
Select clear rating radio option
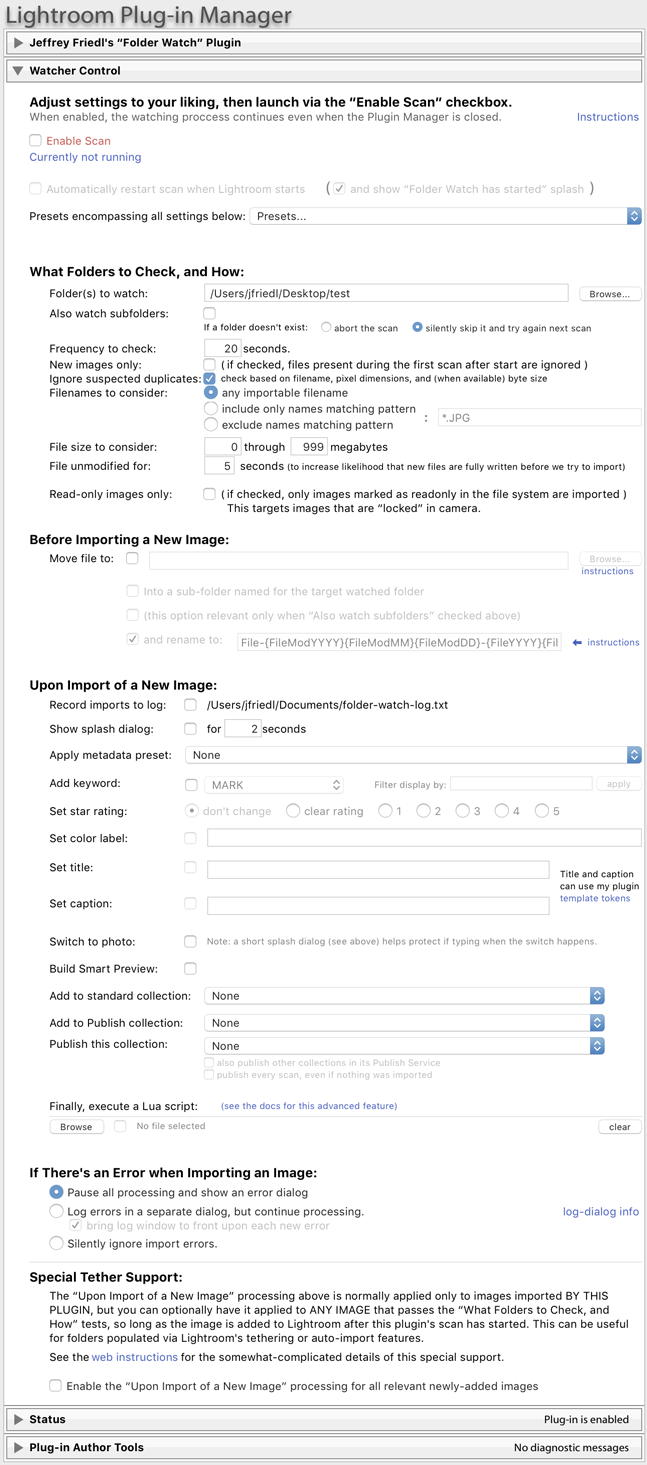coord(293,811)
